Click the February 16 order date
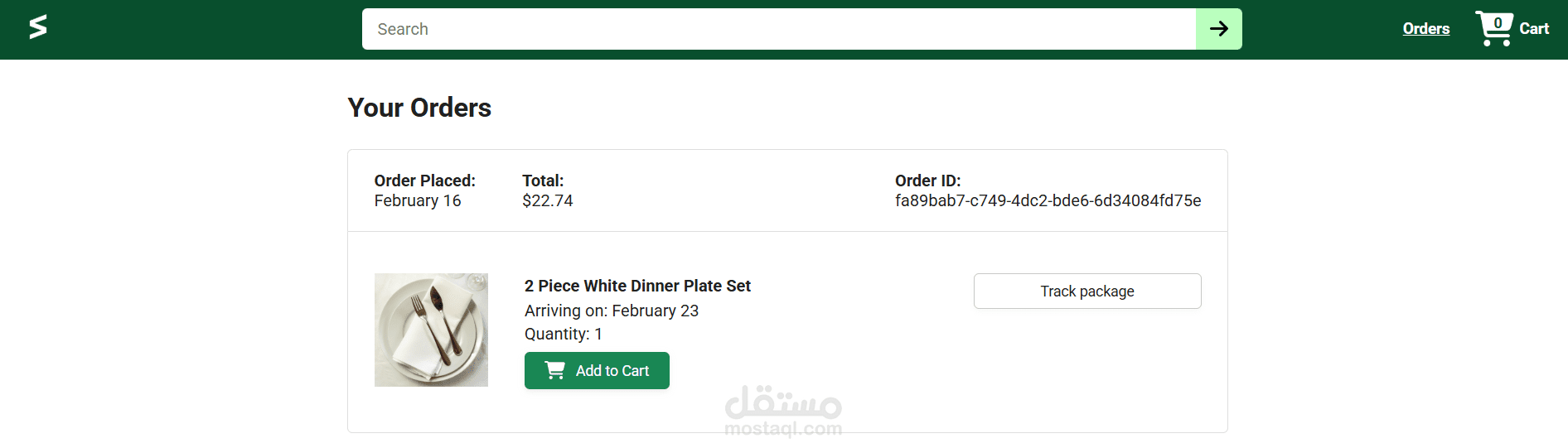The width and height of the screenshot is (1568, 448). pyautogui.click(x=417, y=200)
